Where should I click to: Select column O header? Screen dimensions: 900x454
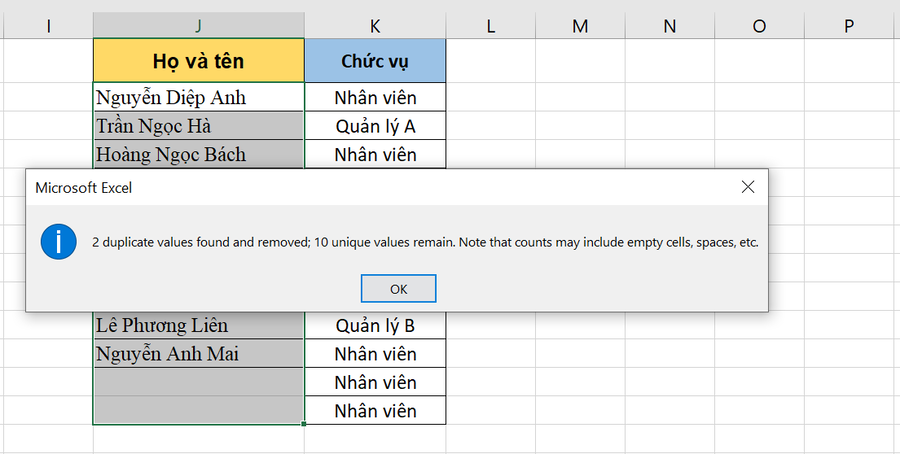tap(759, 26)
